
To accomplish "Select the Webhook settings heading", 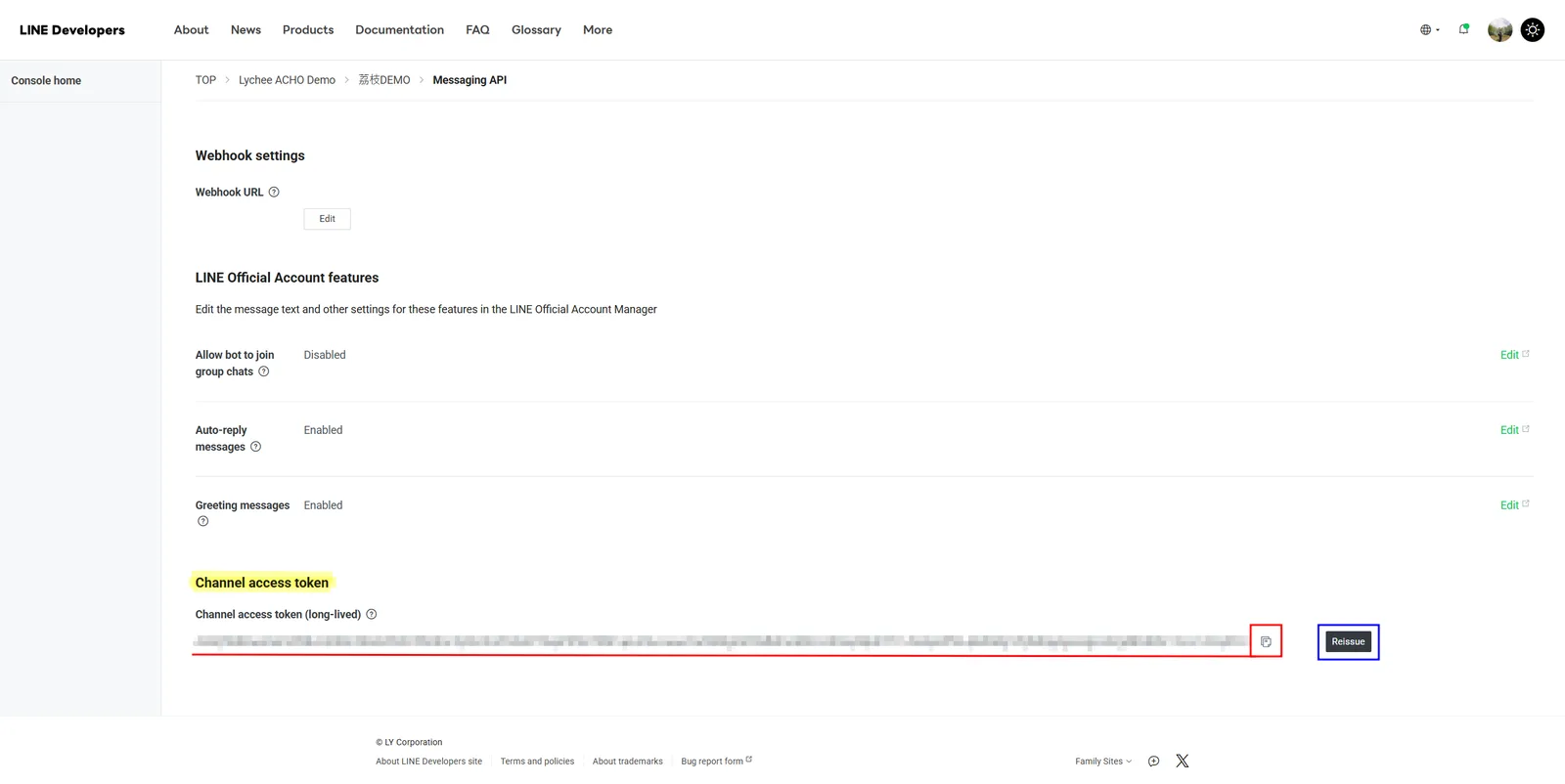I will (250, 155).
